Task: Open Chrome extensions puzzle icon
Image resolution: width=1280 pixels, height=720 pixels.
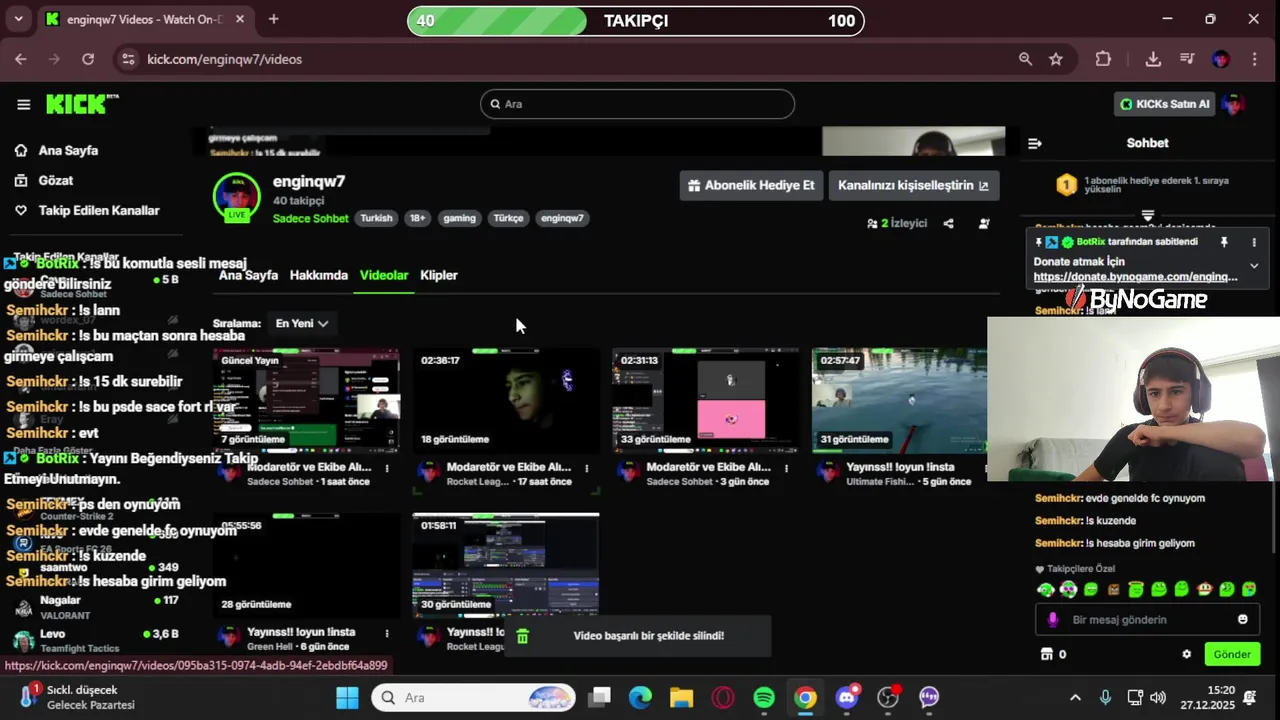Action: click(1103, 59)
